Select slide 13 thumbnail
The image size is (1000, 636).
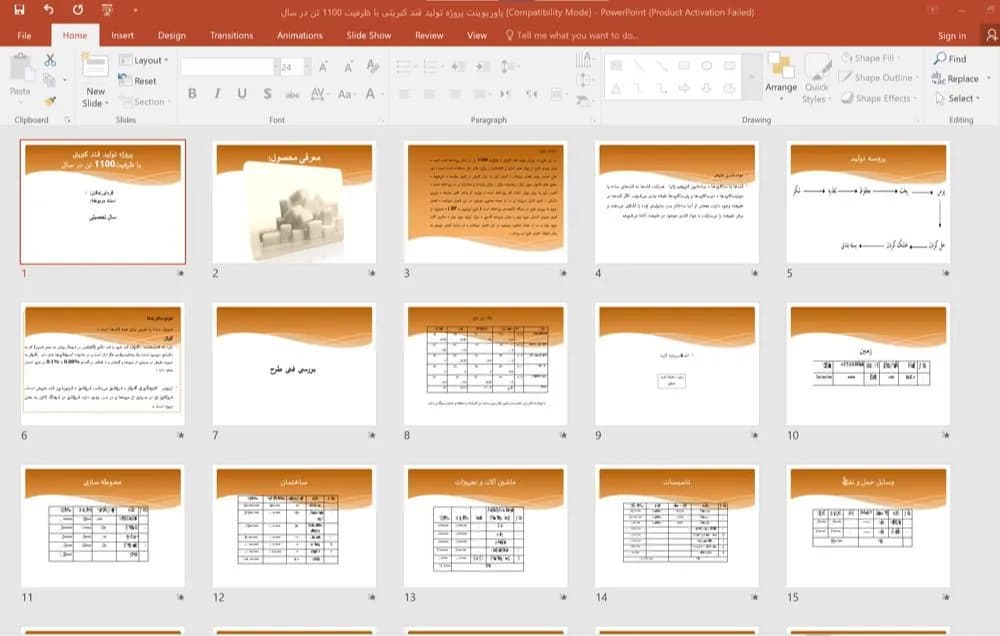click(x=485, y=526)
